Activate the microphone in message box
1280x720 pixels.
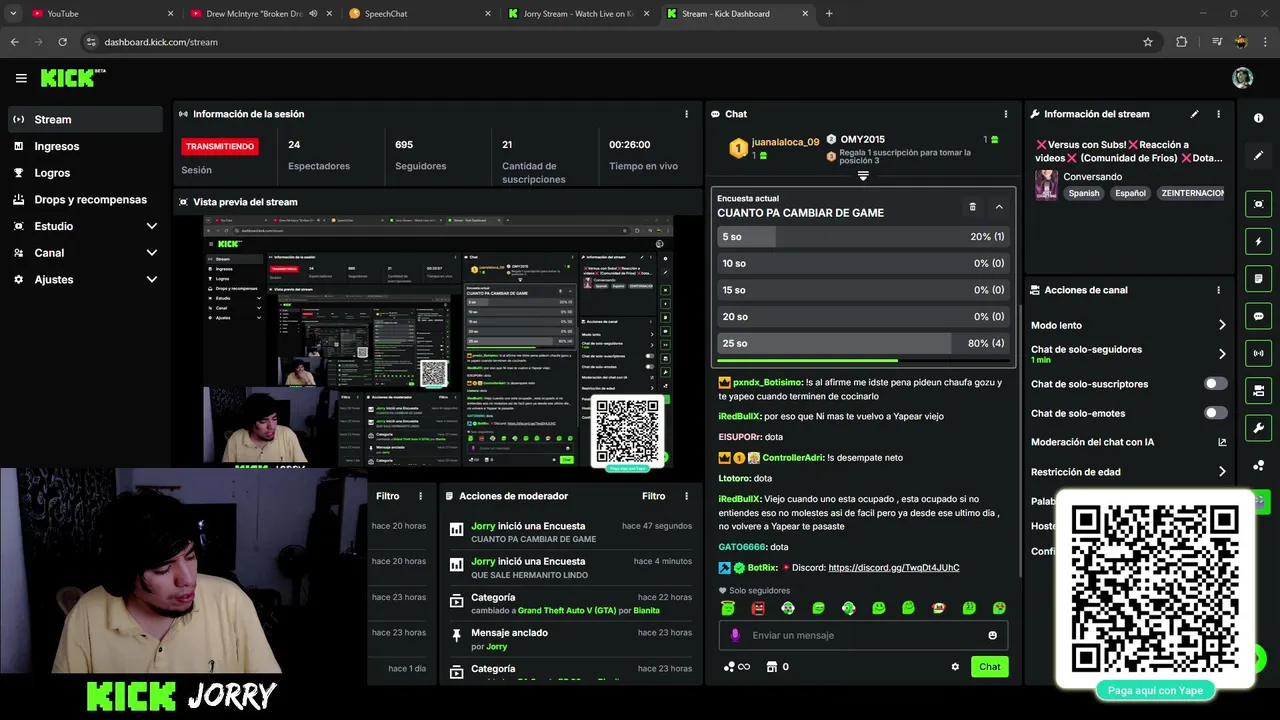(735, 635)
